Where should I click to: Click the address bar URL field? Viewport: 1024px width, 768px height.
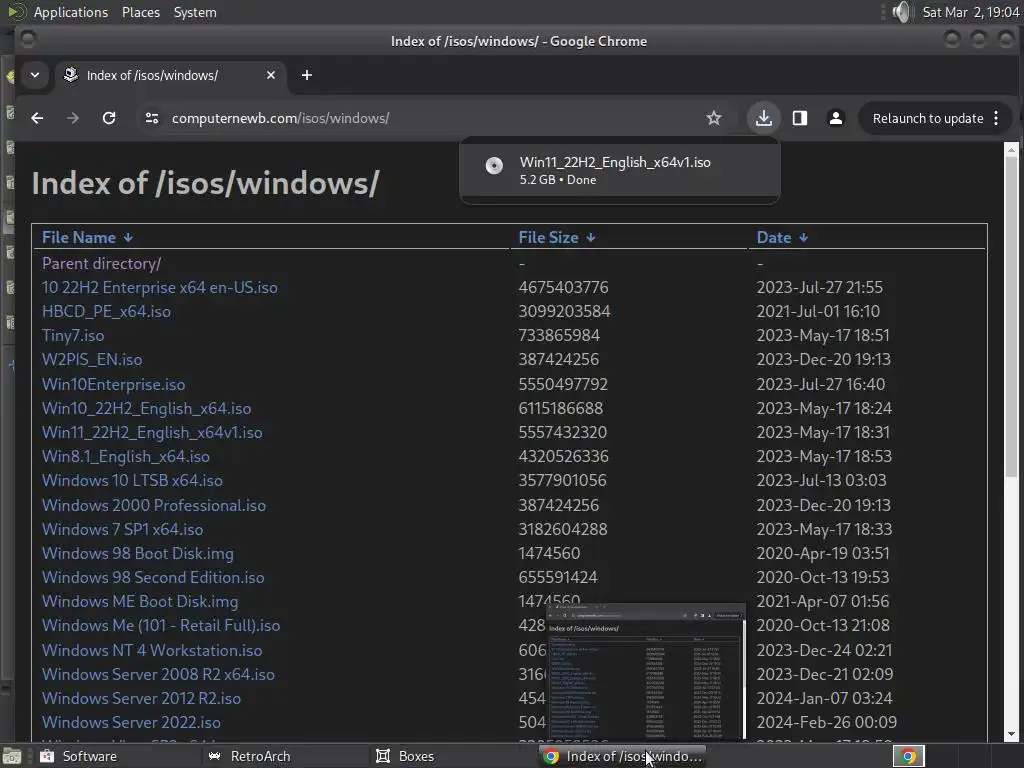431,118
